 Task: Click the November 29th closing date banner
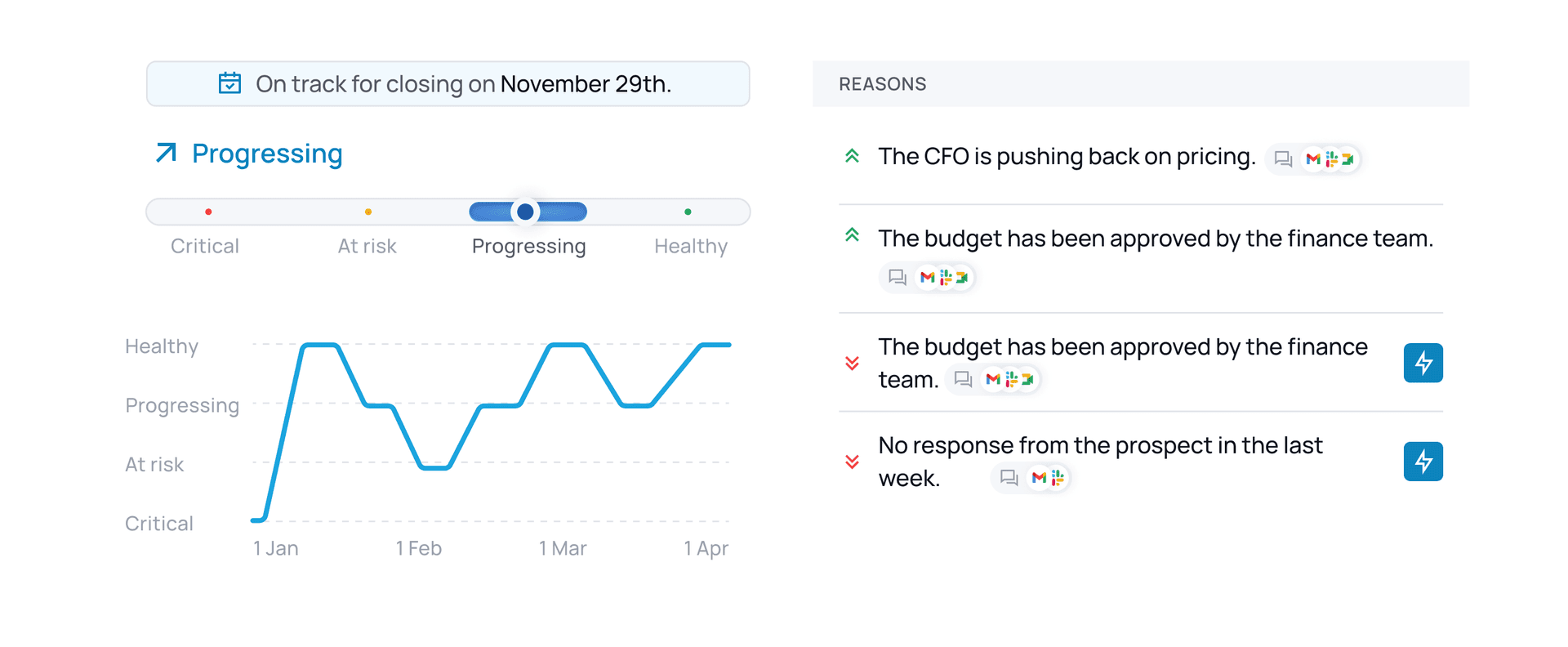448,83
